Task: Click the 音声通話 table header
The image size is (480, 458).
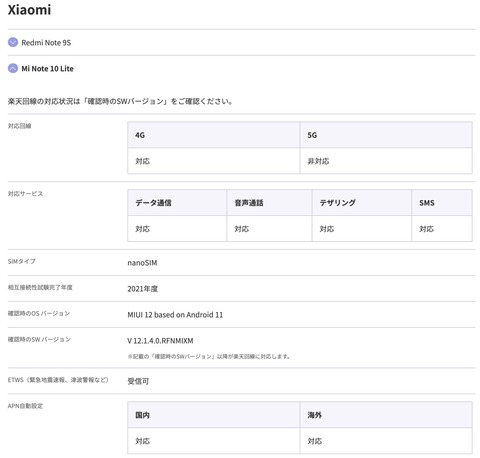Action: pyautogui.click(x=269, y=203)
